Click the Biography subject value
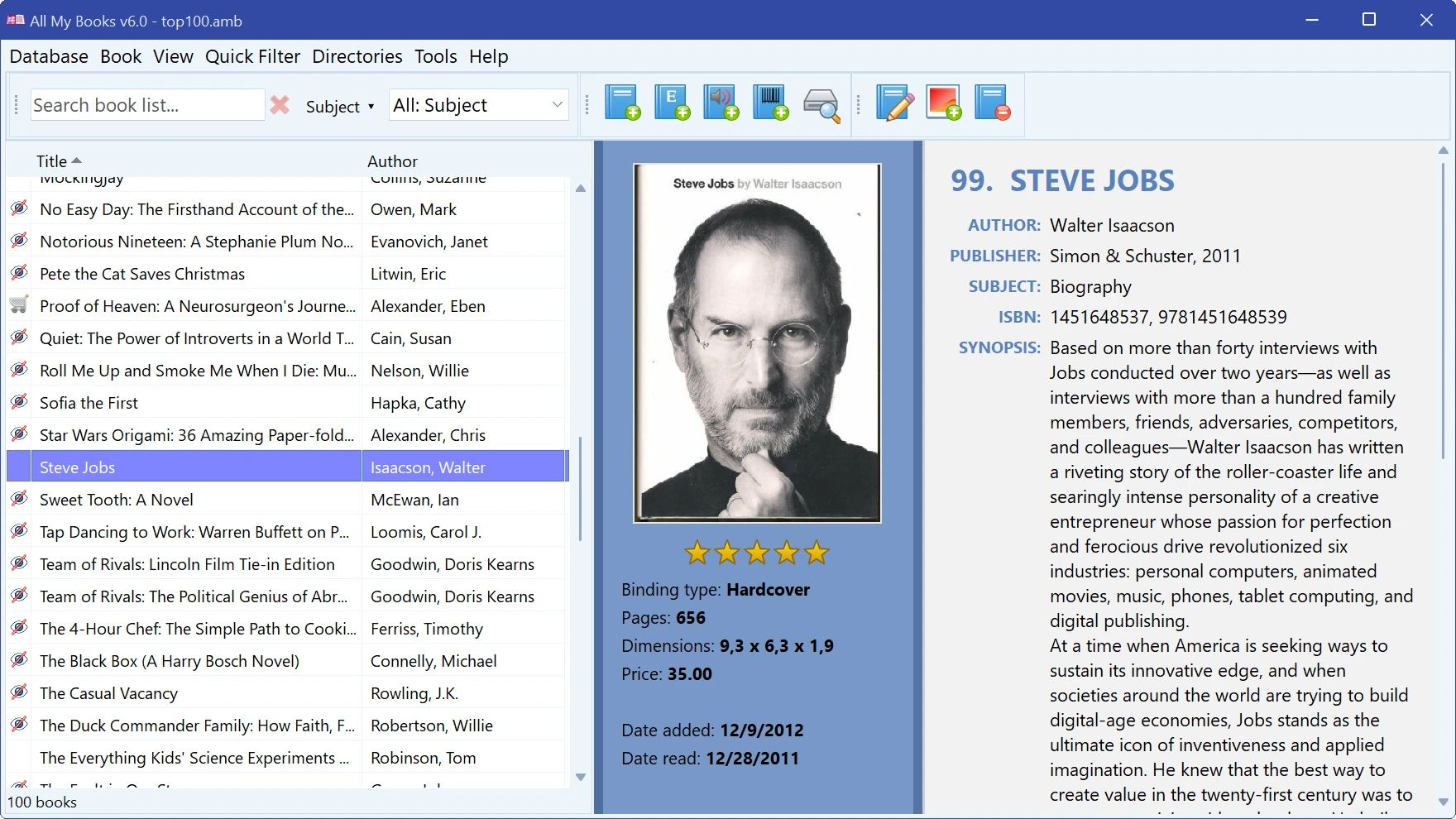The image size is (1456, 819). pyautogui.click(x=1090, y=287)
